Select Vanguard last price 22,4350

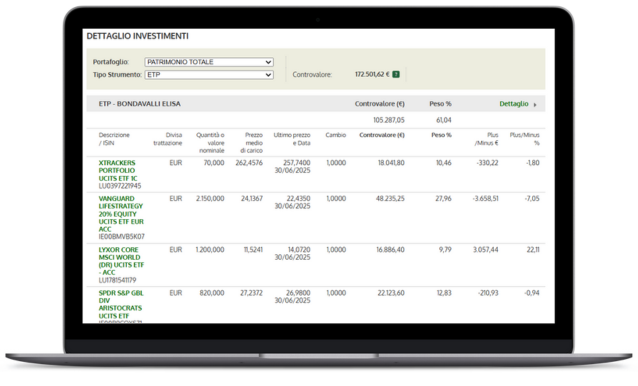point(298,198)
